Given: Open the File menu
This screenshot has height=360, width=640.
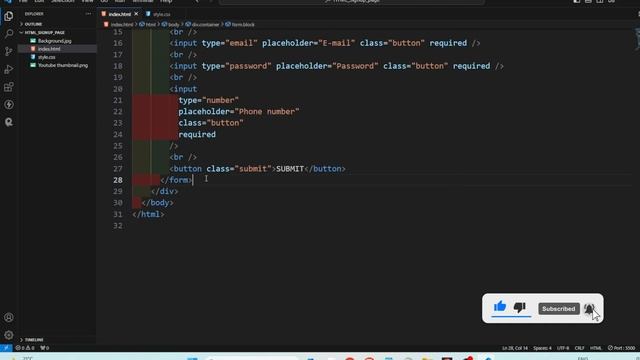Looking at the screenshot, I should (23, 1).
